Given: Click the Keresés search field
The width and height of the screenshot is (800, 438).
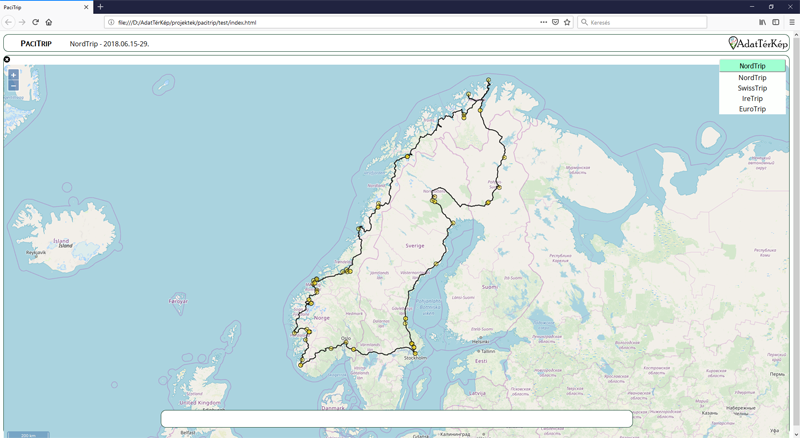Looking at the screenshot, I should (642, 22).
